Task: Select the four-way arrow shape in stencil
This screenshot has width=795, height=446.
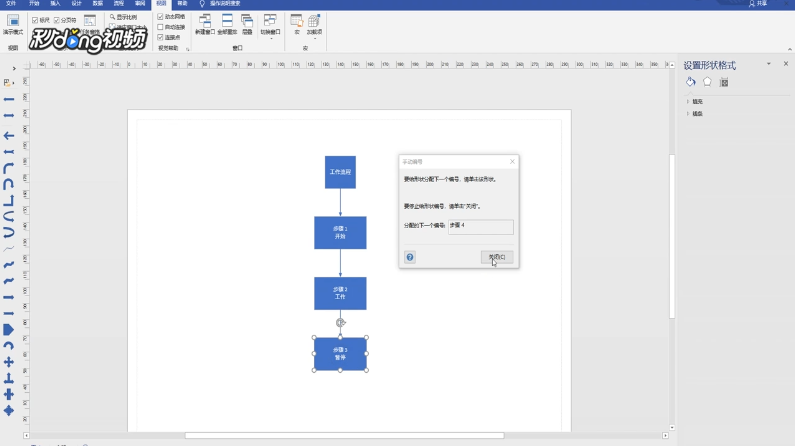Action: click(9, 362)
